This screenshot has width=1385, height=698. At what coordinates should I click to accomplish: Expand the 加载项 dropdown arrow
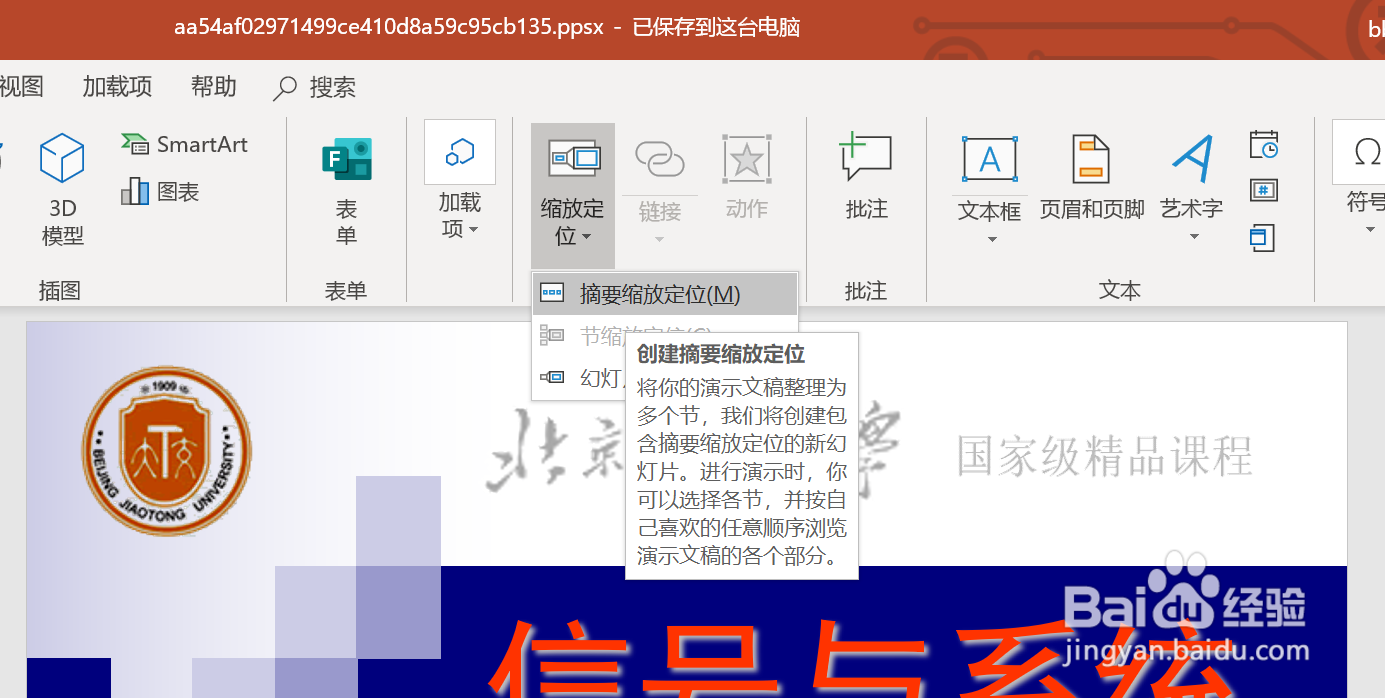pos(473,230)
